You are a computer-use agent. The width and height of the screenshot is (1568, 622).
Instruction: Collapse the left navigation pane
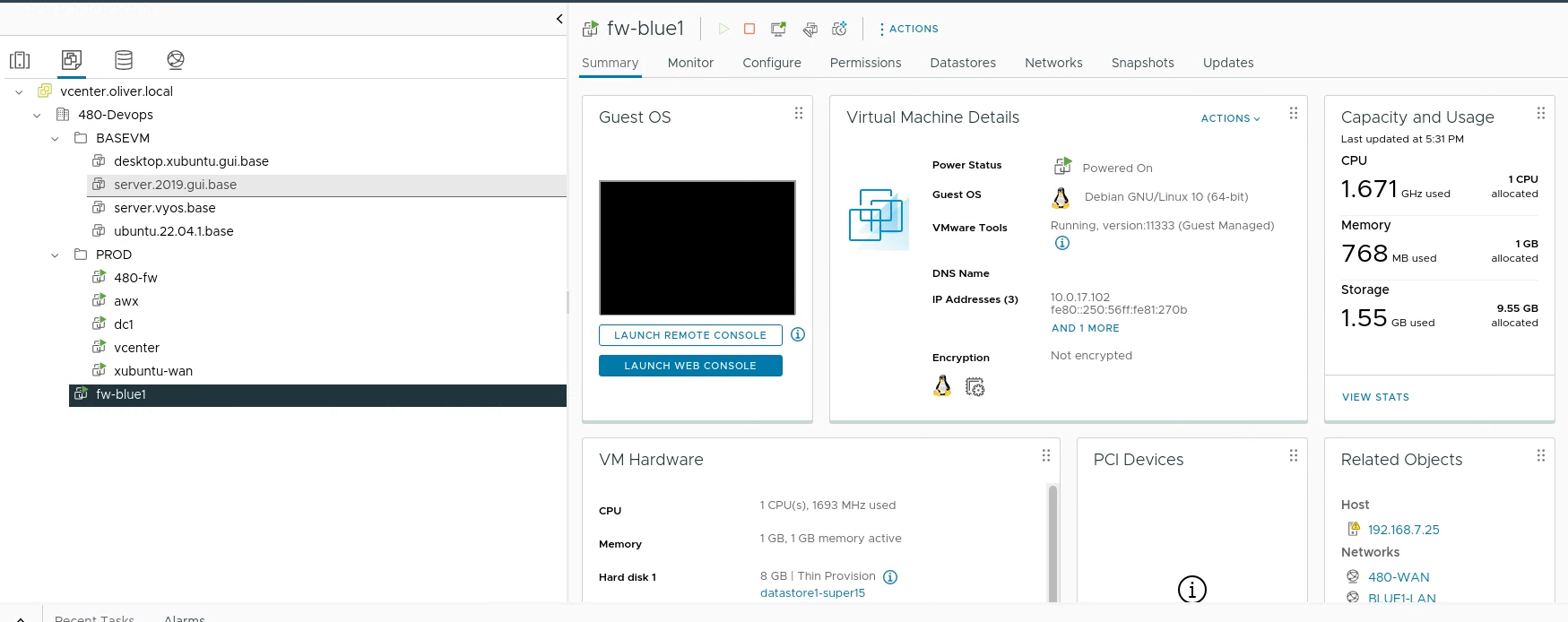coord(559,19)
